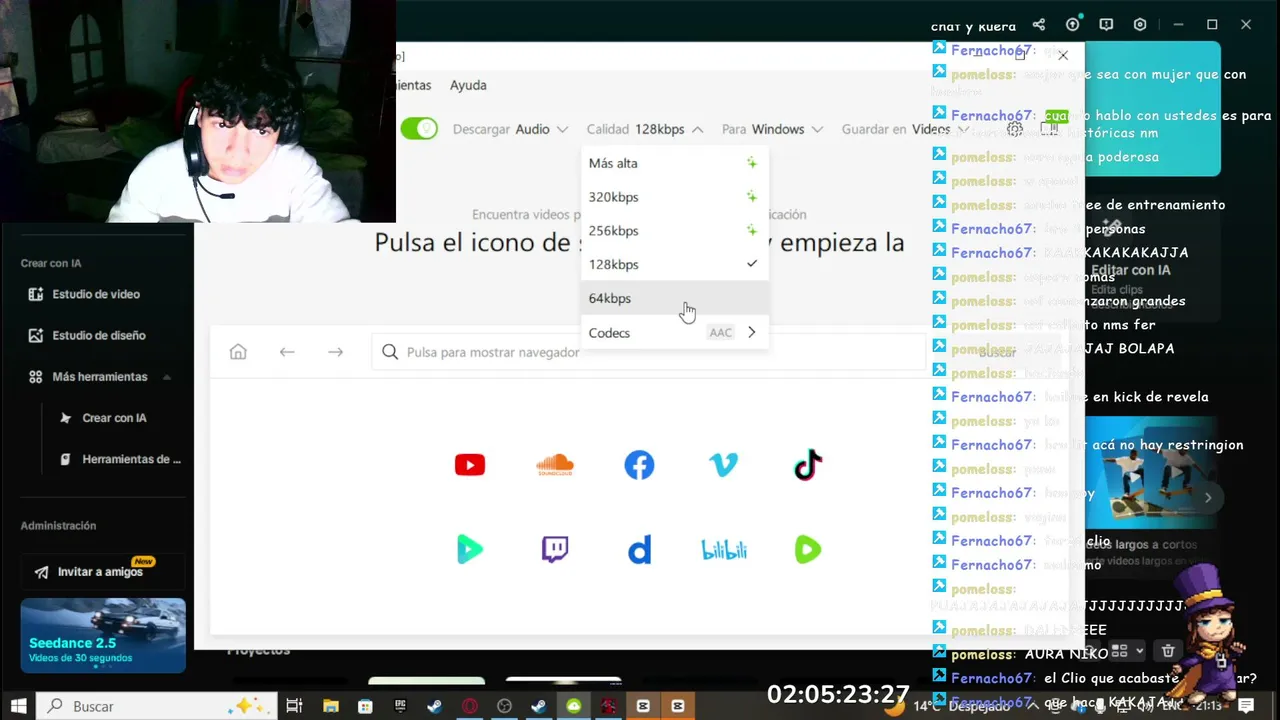Open Herramientas de... sidebar item
Image resolution: width=1280 pixels, height=720 pixels.
point(120,460)
